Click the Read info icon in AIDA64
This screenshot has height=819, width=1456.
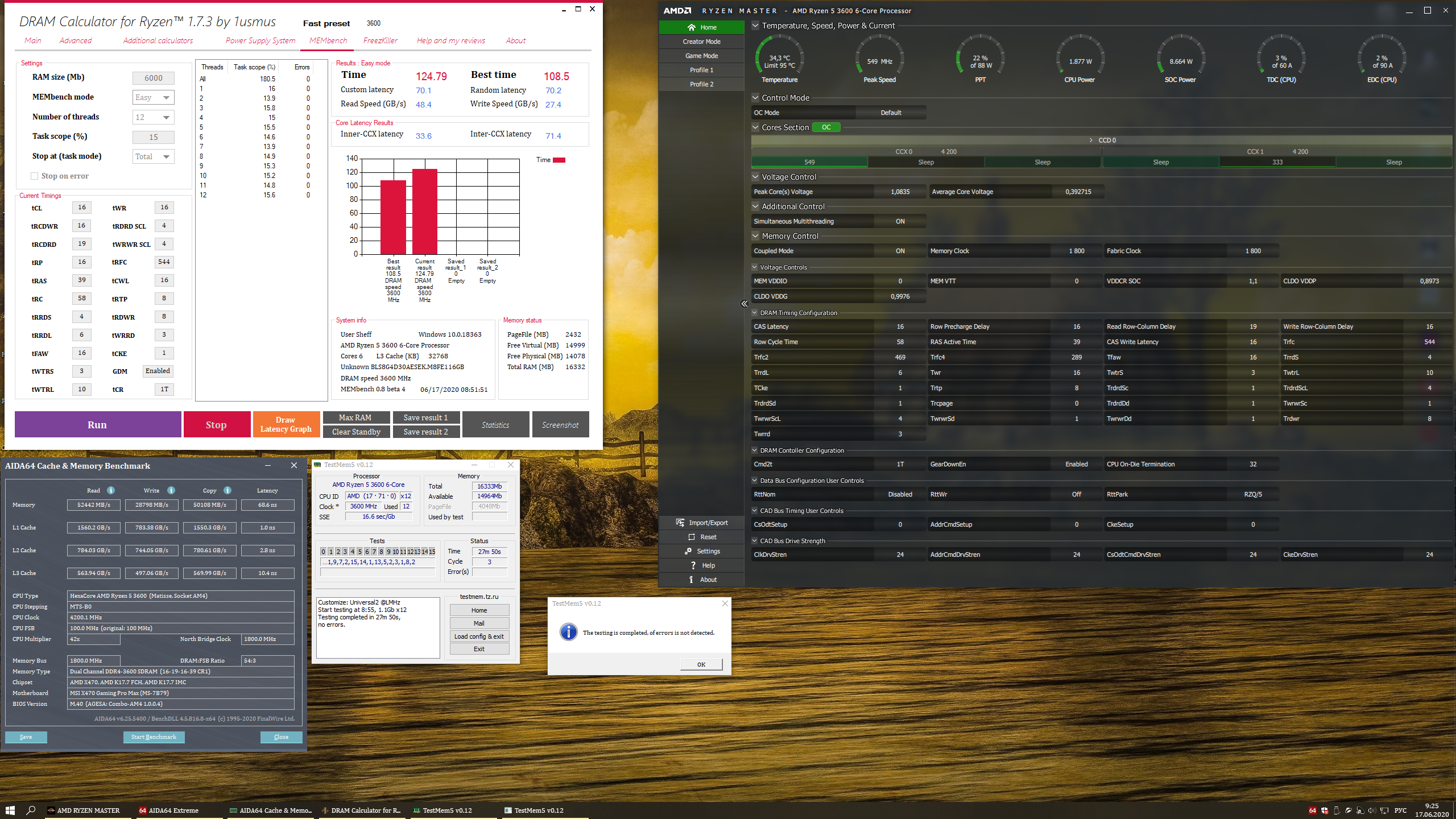coord(111,490)
